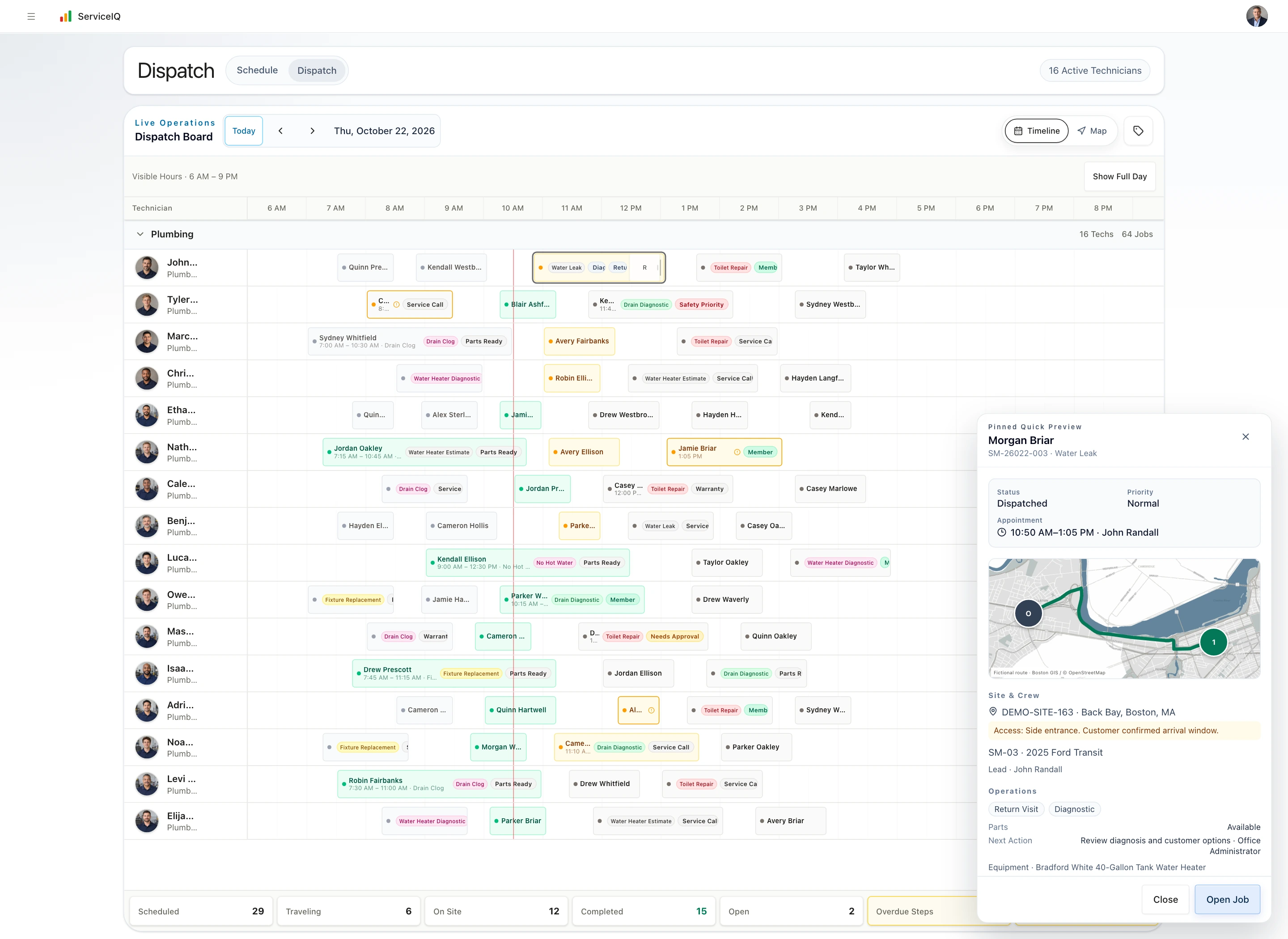The width and height of the screenshot is (1288, 939).
Task: Click the tag filter icon
Action: pyautogui.click(x=1138, y=131)
